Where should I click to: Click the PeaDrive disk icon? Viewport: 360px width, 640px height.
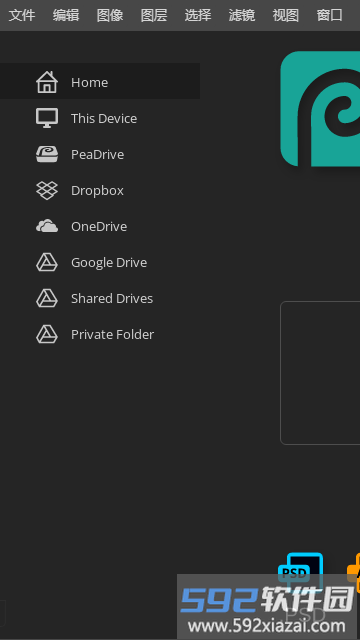[x=47, y=154]
